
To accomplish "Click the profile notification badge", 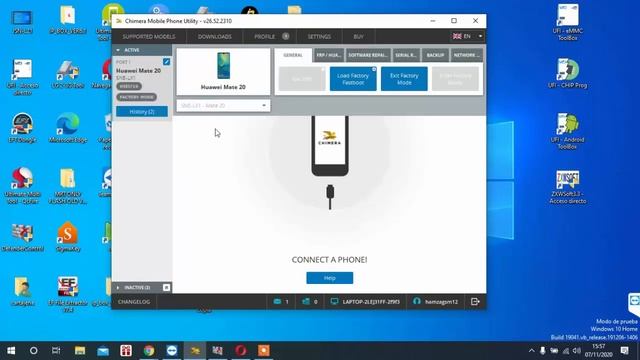I will (286, 36).
